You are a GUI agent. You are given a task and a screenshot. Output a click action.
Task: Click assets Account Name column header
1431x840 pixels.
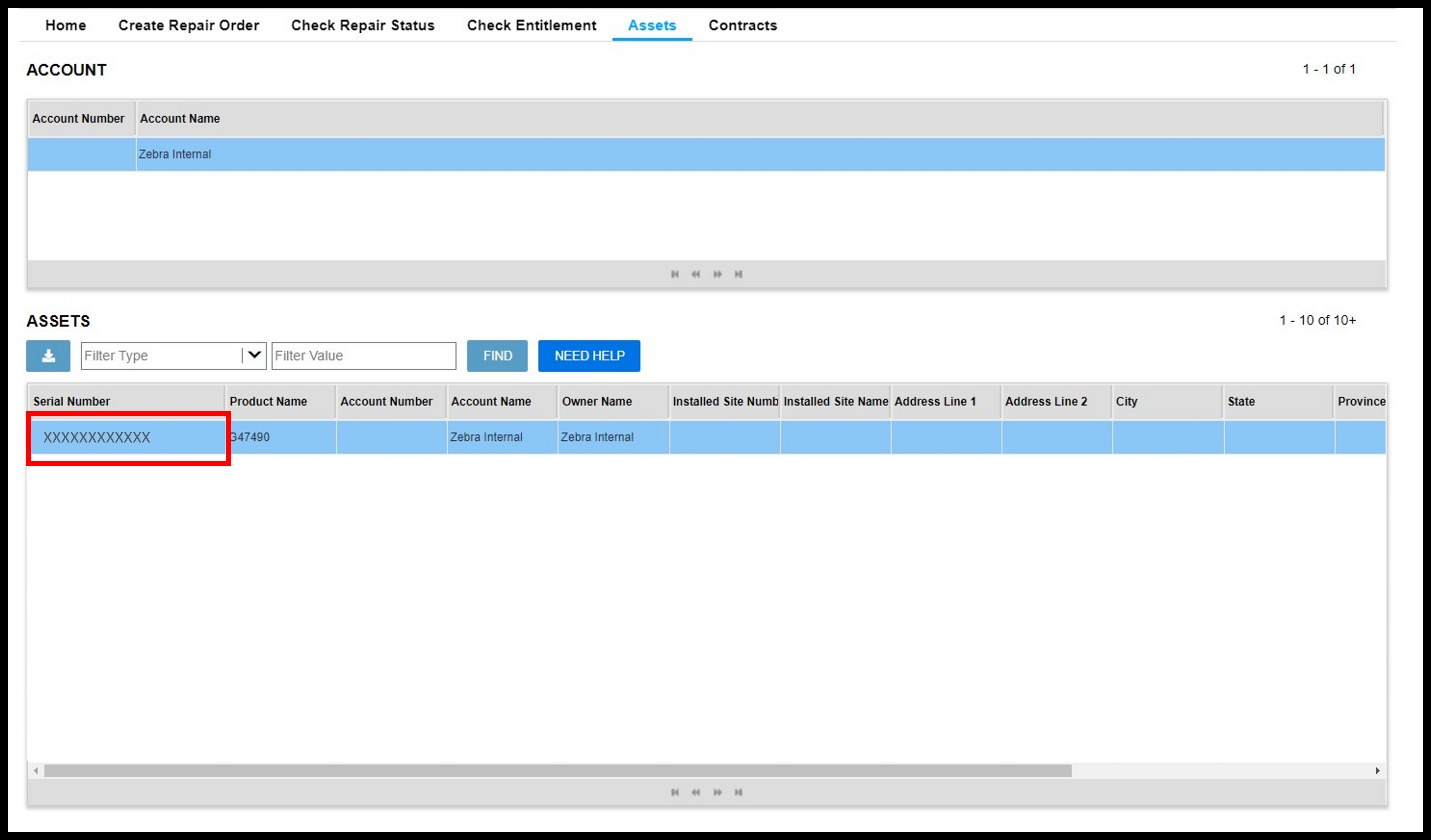[x=503, y=402]
